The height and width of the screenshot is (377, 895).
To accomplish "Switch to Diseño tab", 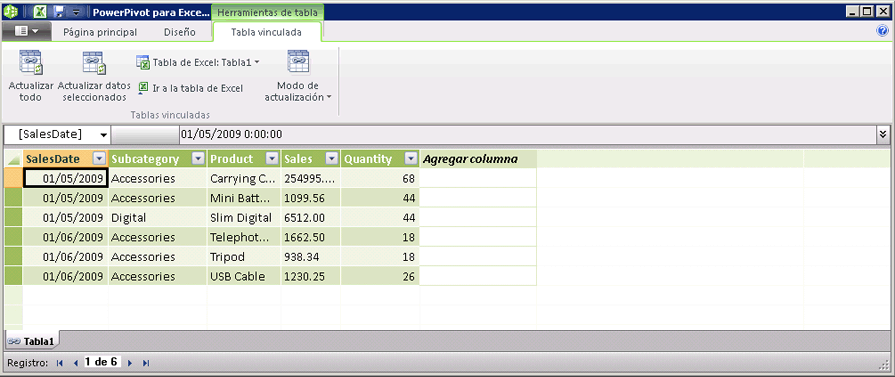I will click(x=180, y=33).
